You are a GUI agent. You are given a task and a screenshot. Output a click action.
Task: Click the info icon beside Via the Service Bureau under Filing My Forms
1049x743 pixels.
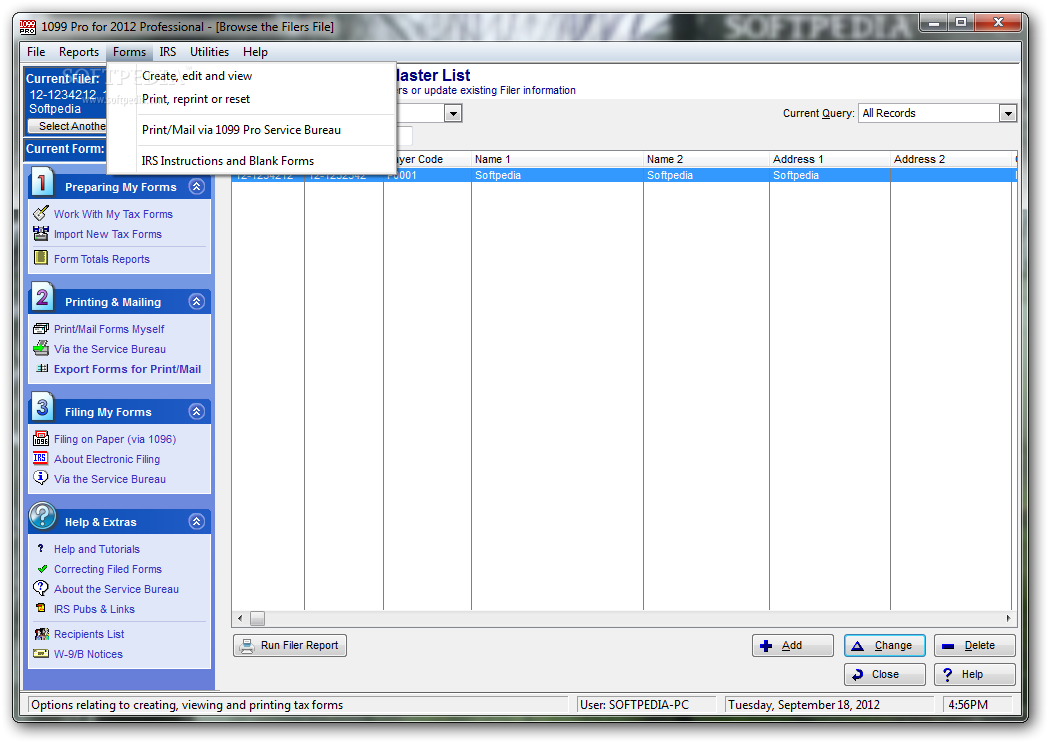(x=41, y=477)
